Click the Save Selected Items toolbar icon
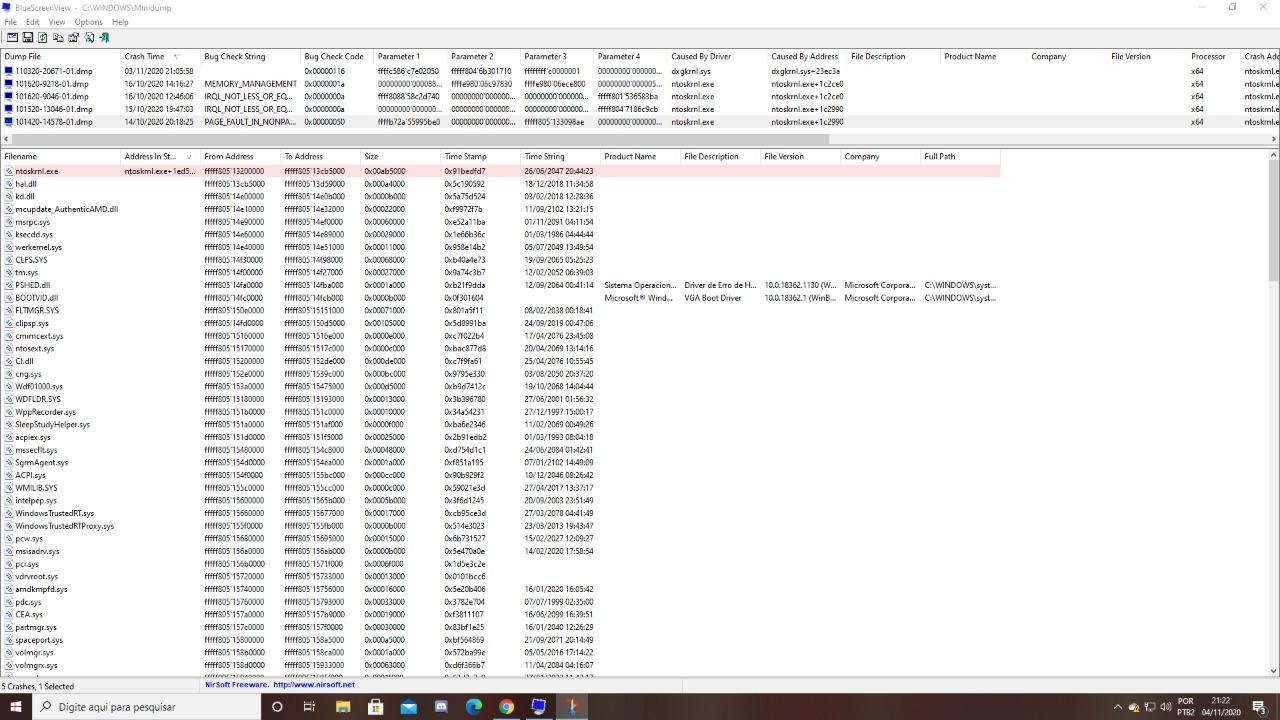The width and height of the screenshot is (1280, 720). [x=27, y=37]
